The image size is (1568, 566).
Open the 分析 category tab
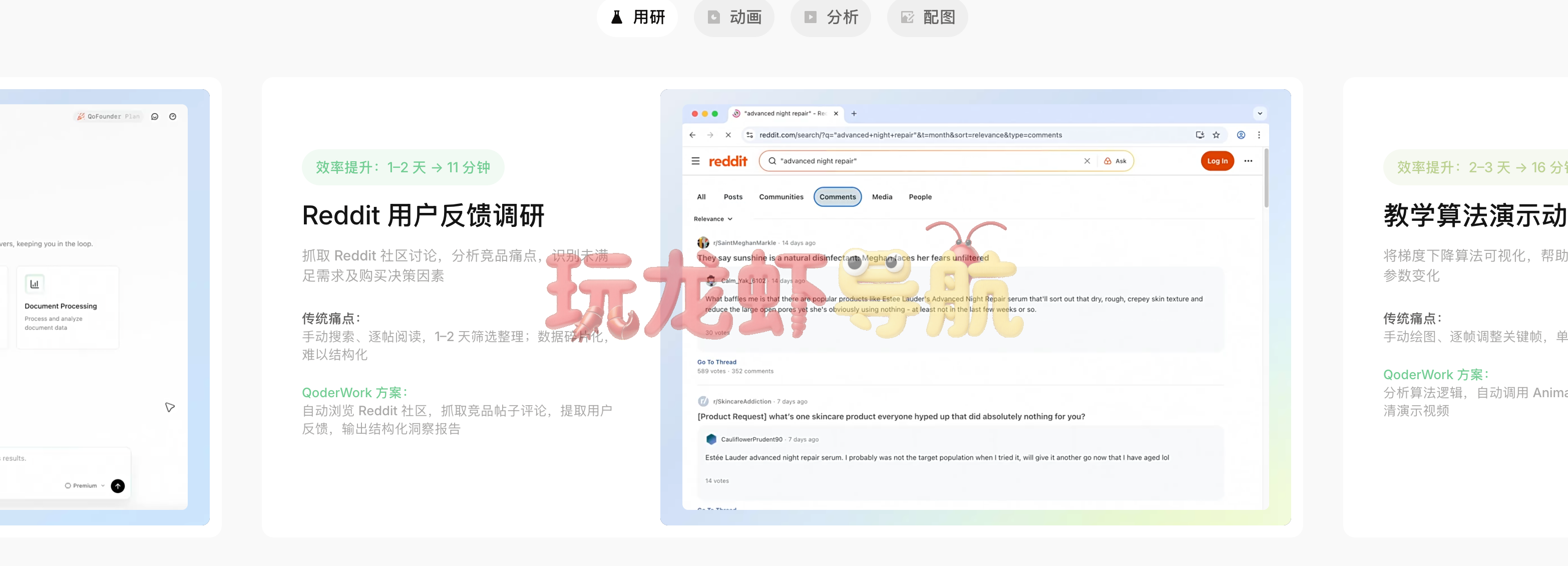830,17
